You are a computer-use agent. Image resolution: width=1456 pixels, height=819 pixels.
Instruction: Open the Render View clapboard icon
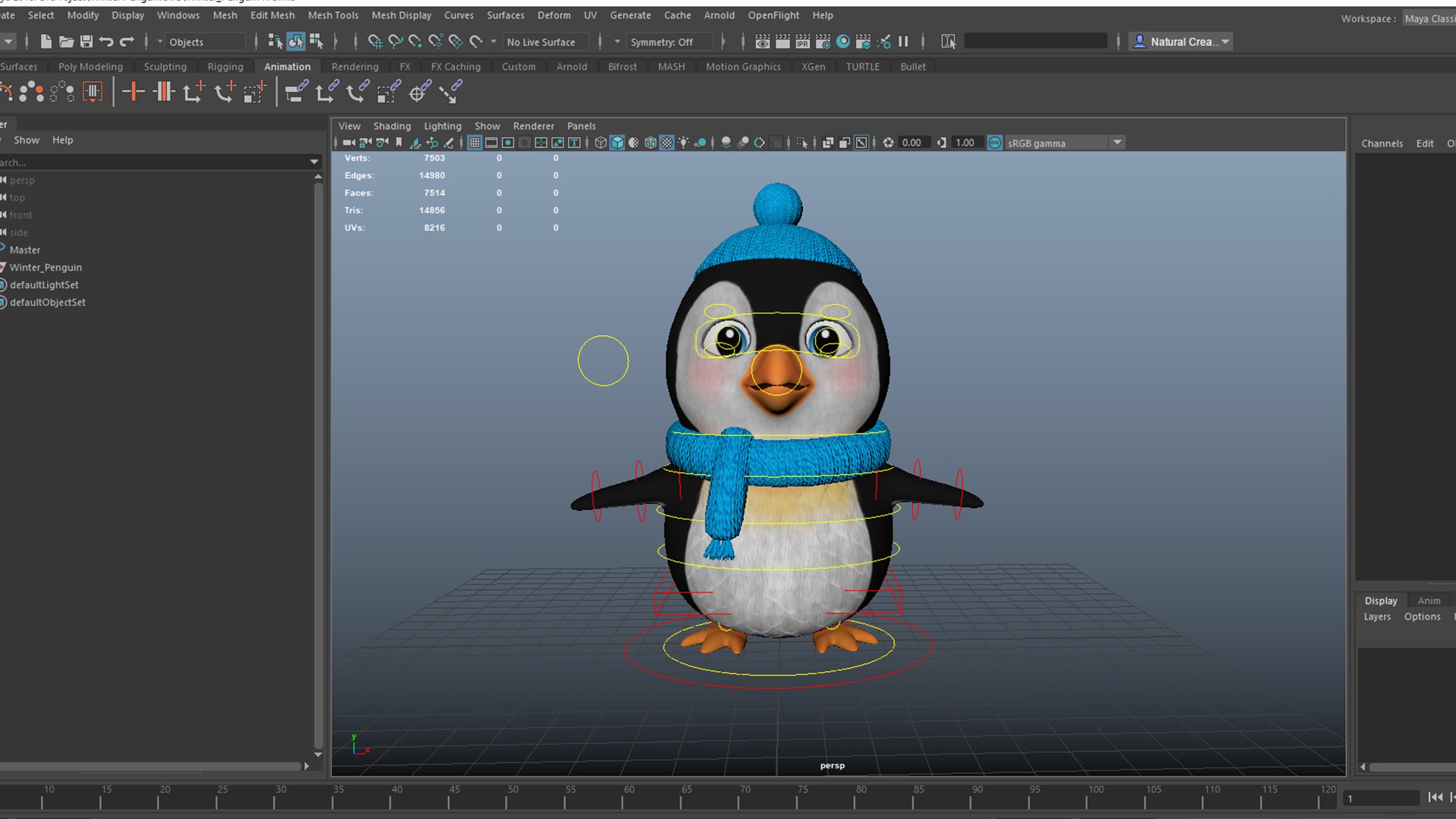tap(763, 42)
